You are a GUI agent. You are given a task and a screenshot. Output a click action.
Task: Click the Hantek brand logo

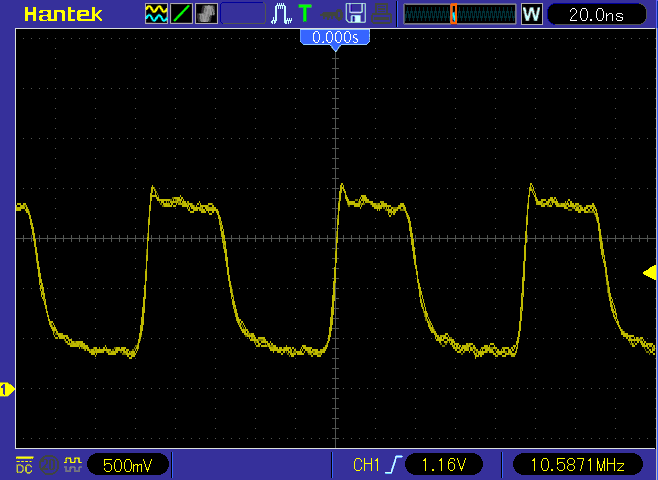(63, 14)
